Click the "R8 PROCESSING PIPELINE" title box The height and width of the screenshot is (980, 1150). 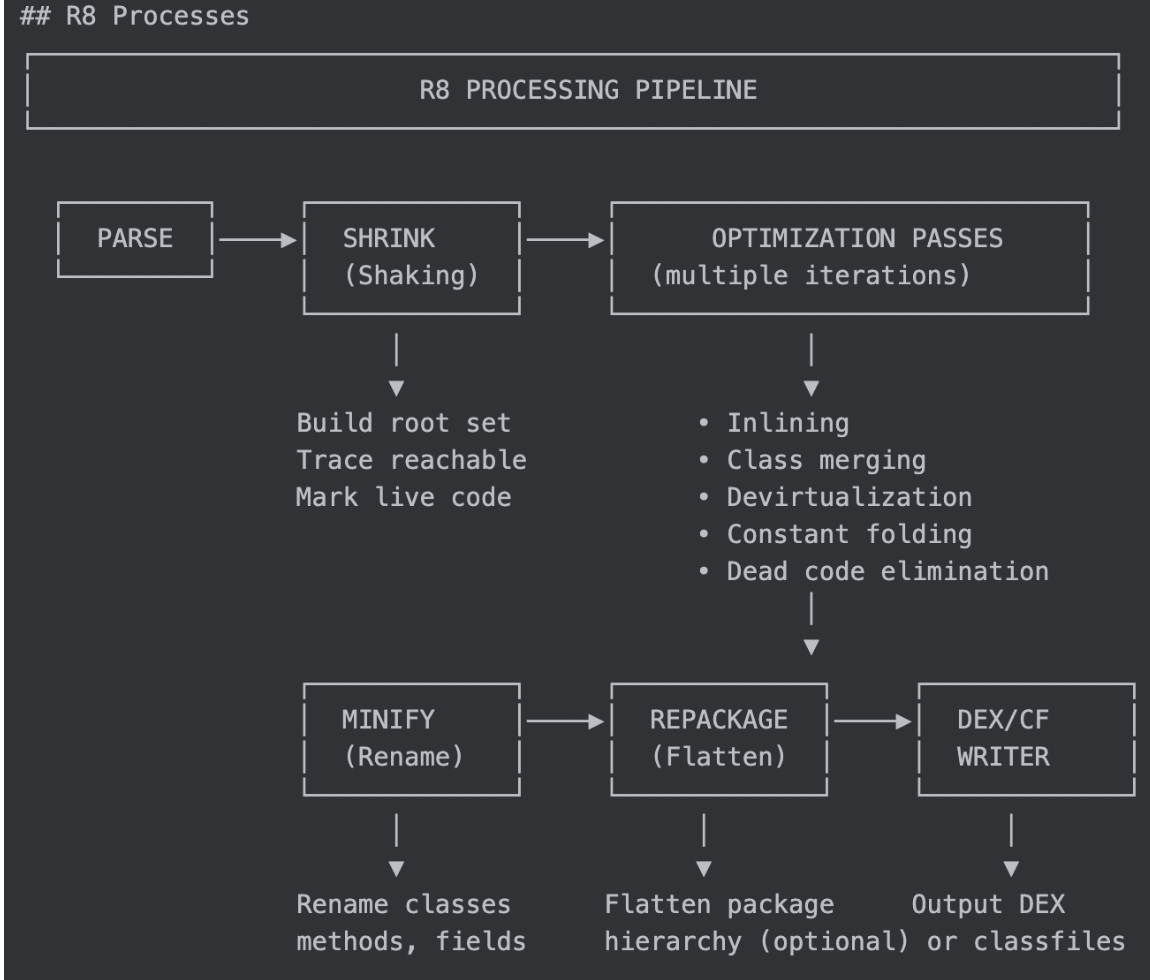pos(575,91)
